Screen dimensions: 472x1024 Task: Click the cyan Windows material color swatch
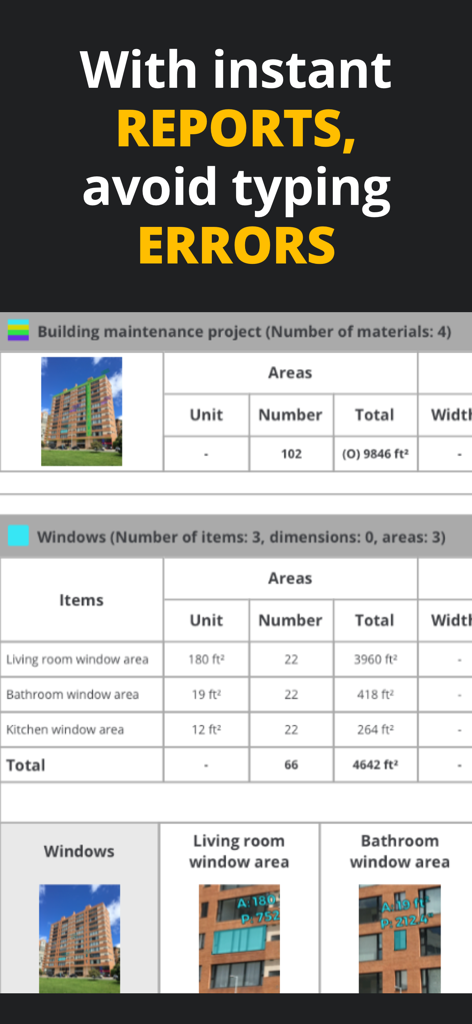tap(18, 536)
